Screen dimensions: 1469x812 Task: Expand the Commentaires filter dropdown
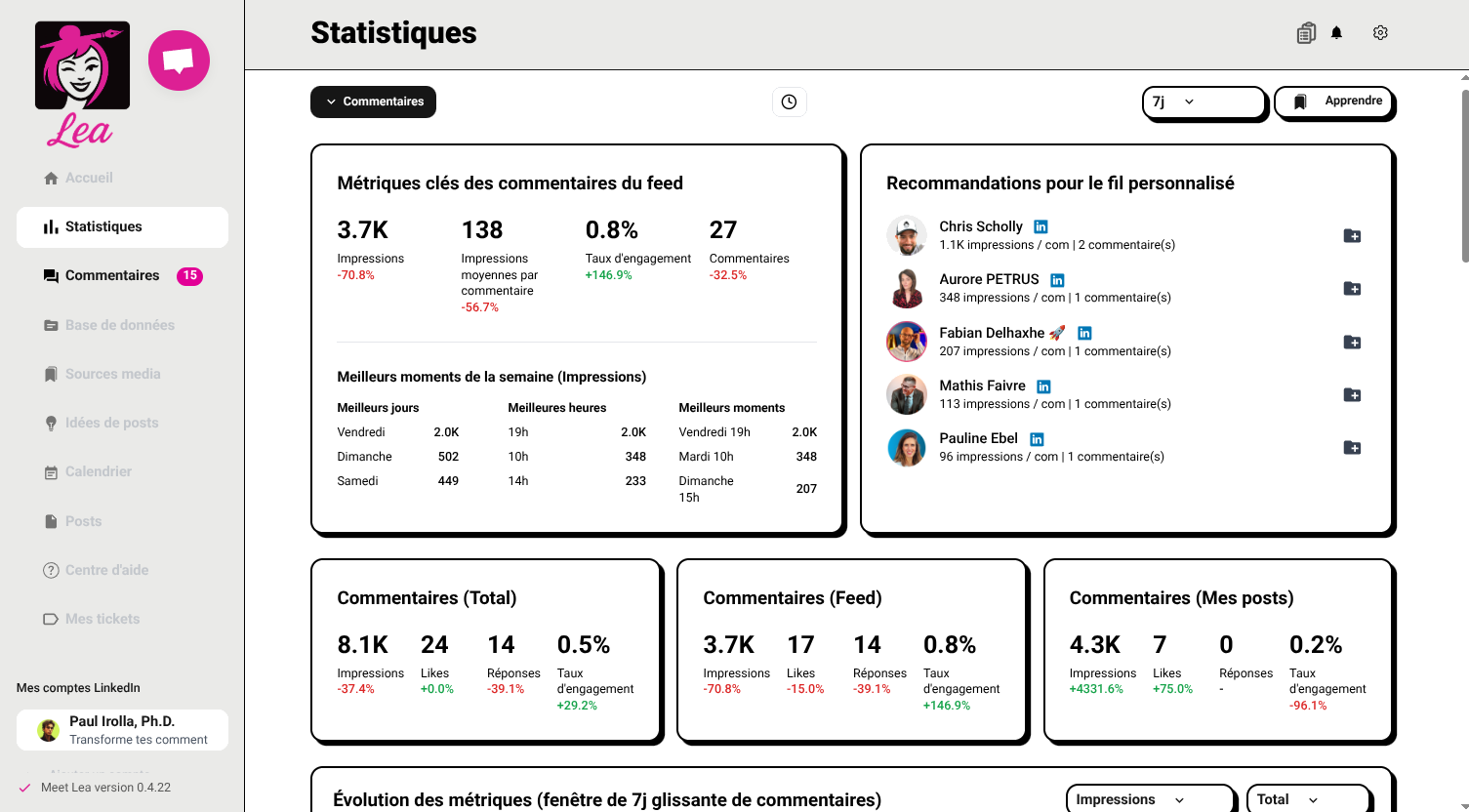click(x=373, y=101)
